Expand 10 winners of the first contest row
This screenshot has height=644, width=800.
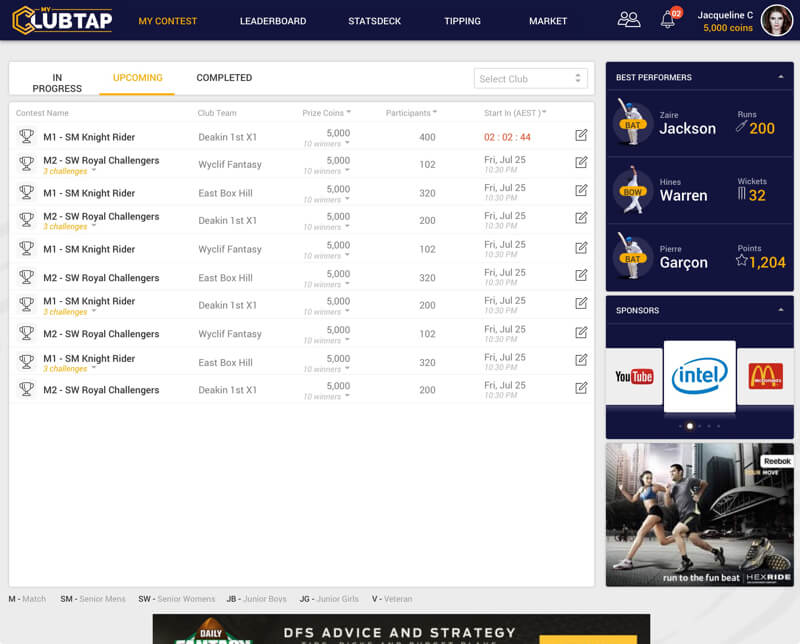point(327,144)
